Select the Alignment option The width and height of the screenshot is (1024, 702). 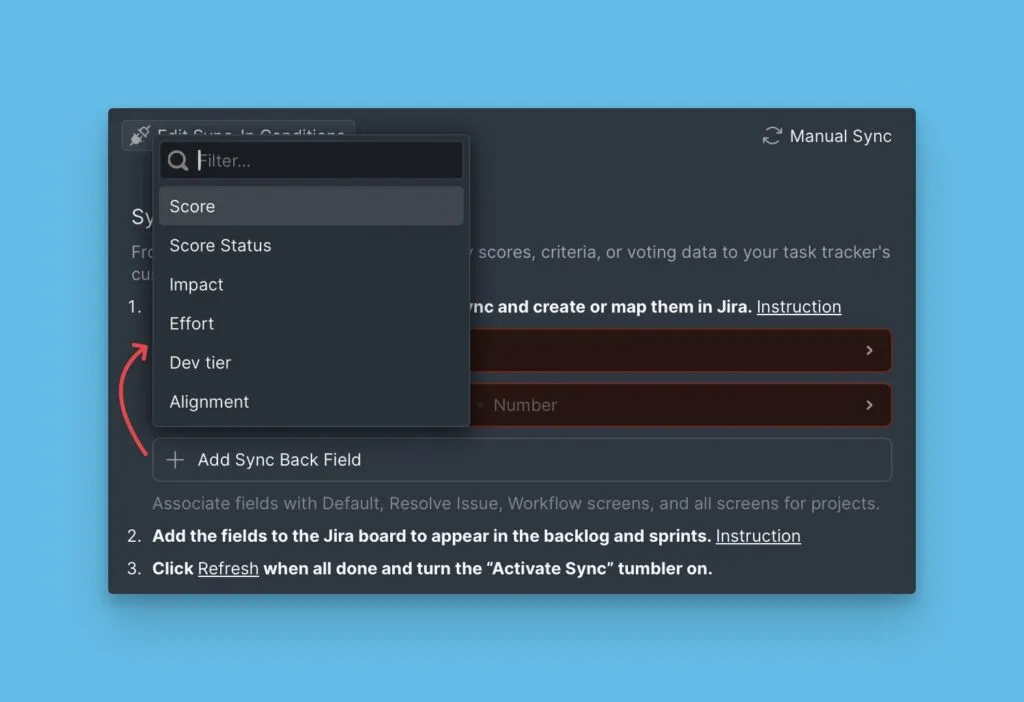point(310,402)
